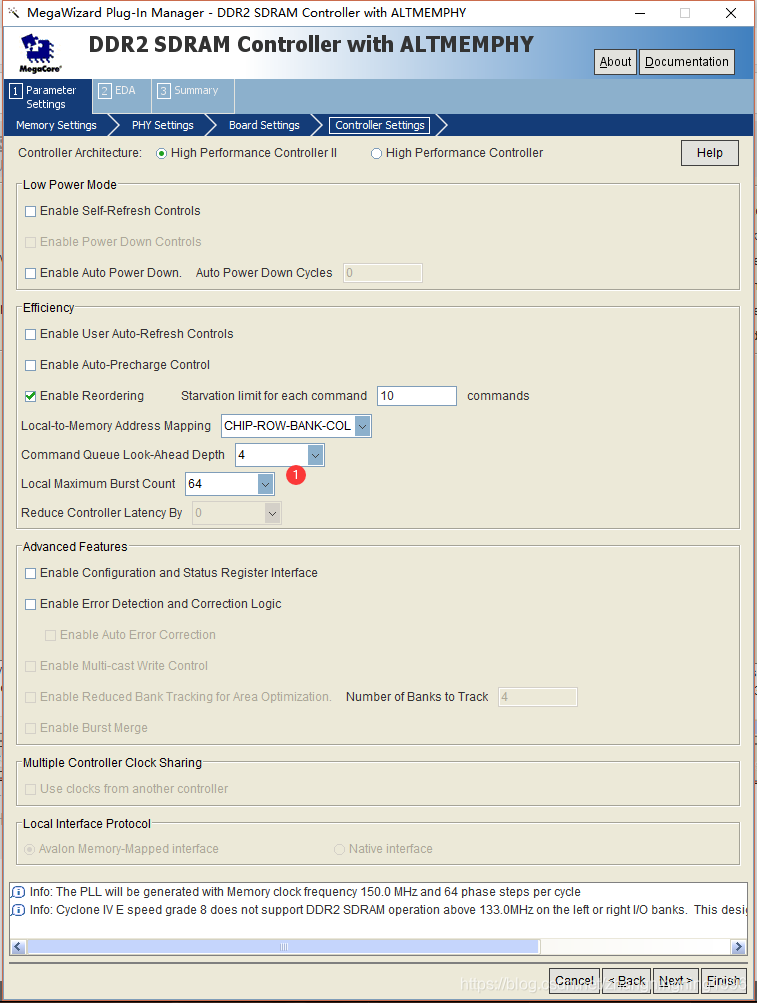757x1003 pixels.
Task: Click Enable Reduced Bank Tracking checkbox
Action: [30, 697]
